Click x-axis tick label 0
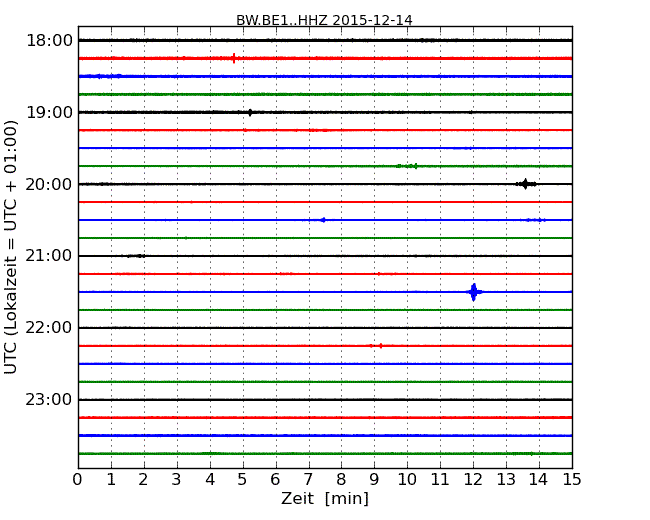 pyautogui.click(x=78, y=479)
